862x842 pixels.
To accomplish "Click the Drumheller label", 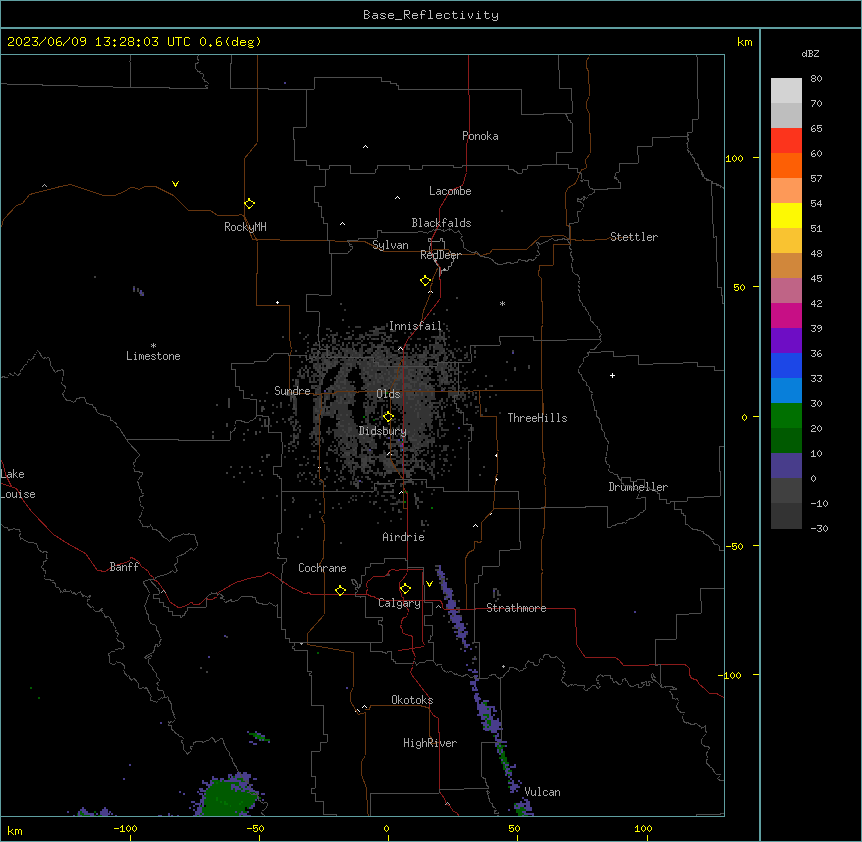I will pyautogui.click(x=638, y=487).
